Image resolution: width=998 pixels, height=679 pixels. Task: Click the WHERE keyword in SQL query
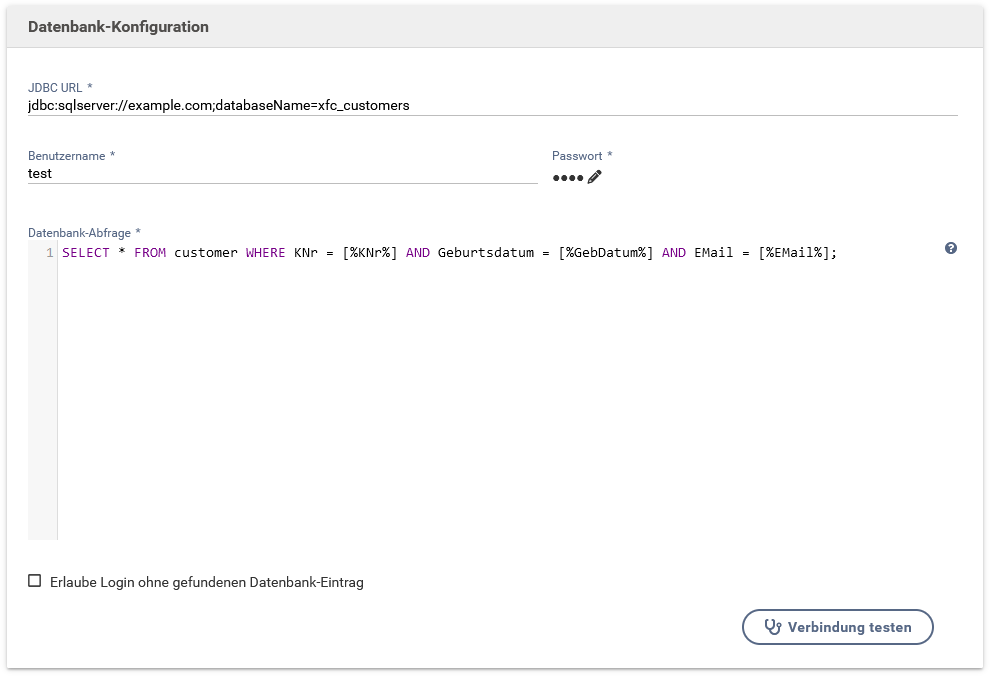pos(266,253)
